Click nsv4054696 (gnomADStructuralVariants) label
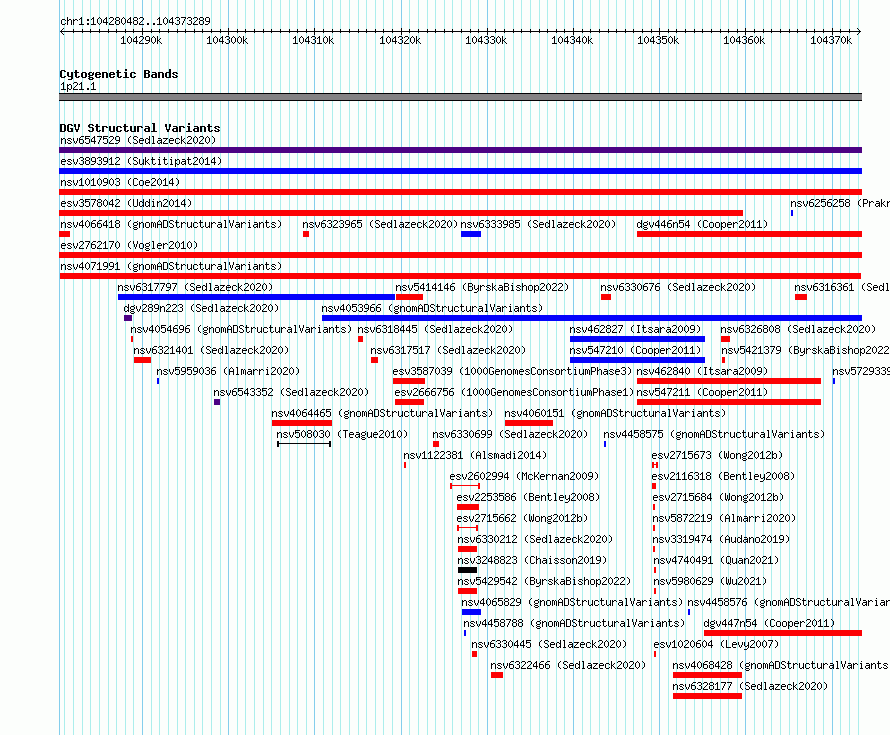The image size is (890, 735). tap(241, 329)
